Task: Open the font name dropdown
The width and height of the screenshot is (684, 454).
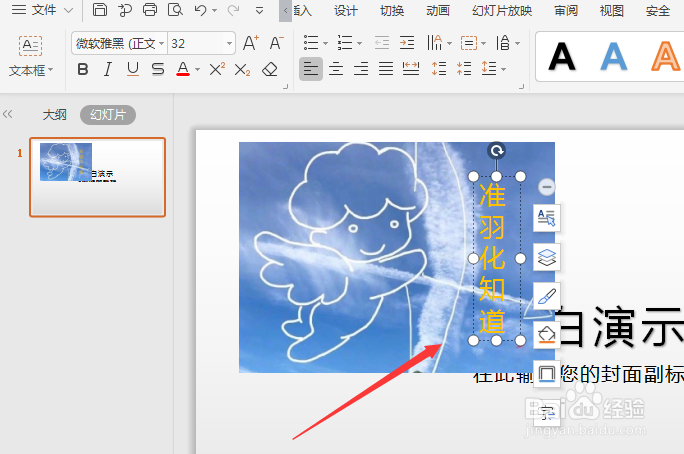Action: coord(161,44)
